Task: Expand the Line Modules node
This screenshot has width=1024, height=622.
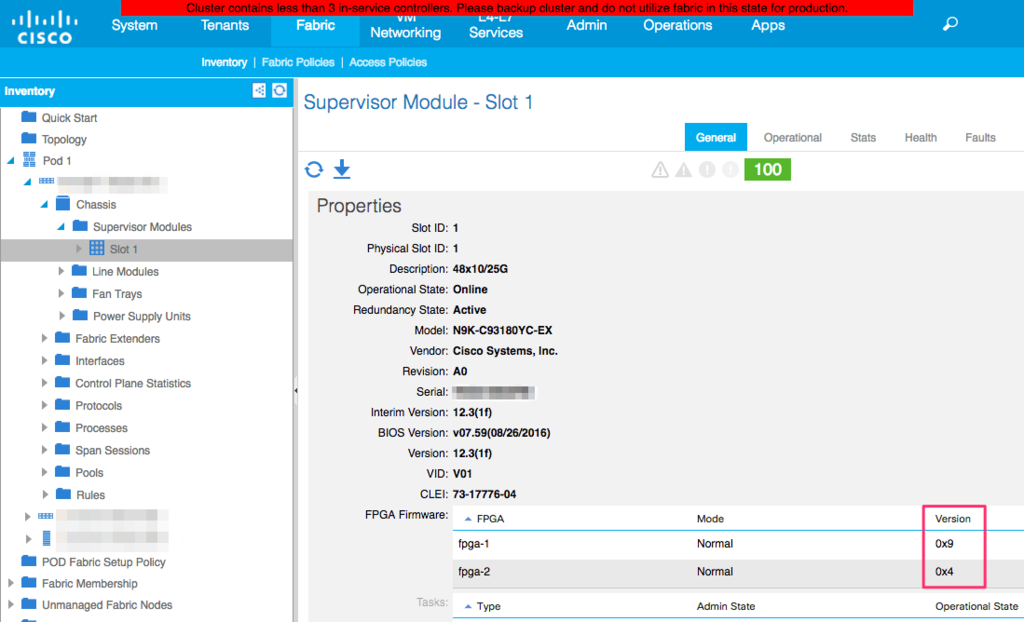Action: click(61, 271)
